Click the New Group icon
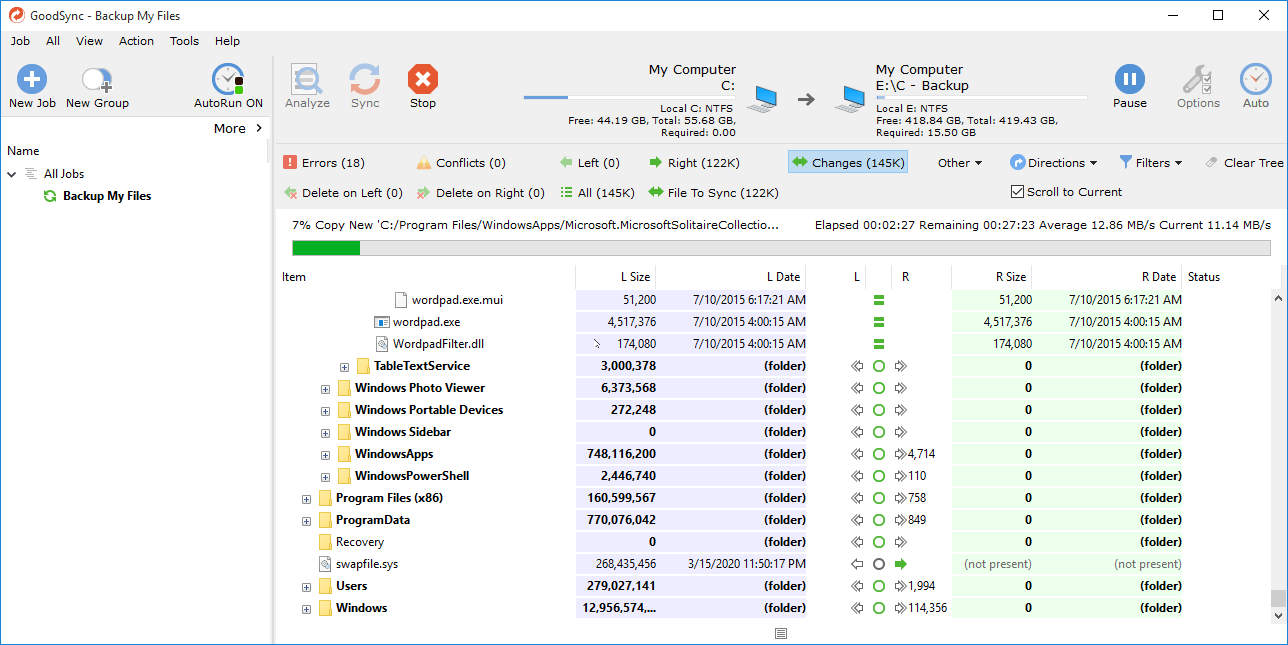1288x645 pixels. coord(97,80)
